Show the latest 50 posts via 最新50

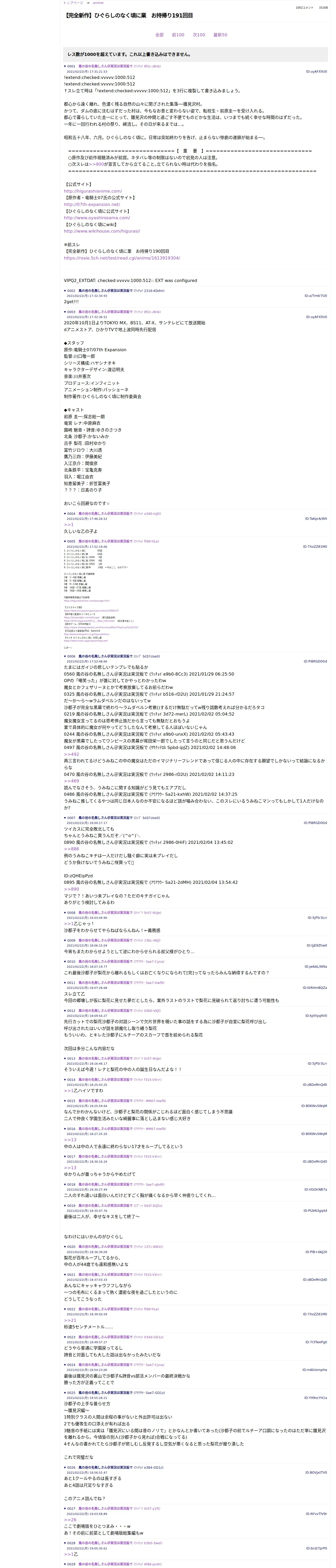[220, 35]
